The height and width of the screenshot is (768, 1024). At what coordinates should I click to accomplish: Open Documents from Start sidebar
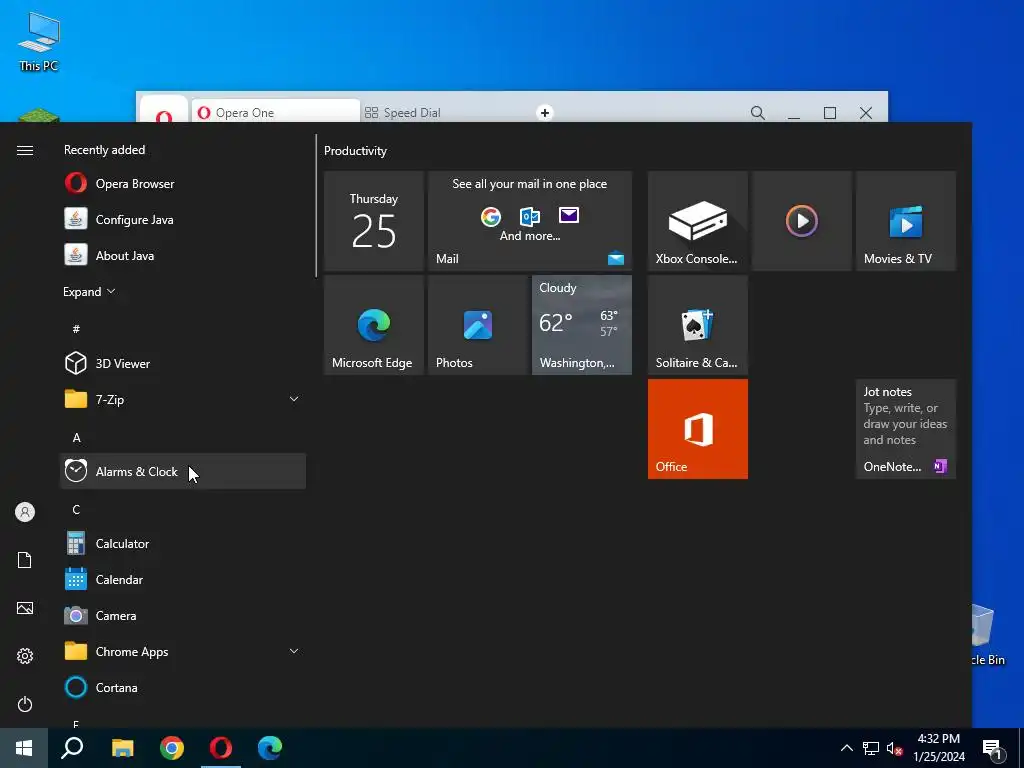point(25,560)
